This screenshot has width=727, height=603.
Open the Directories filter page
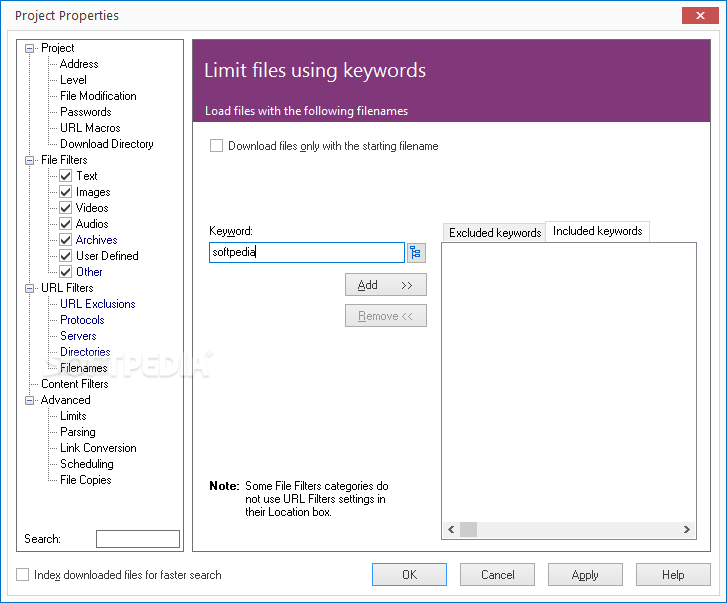tap(85, 352)
